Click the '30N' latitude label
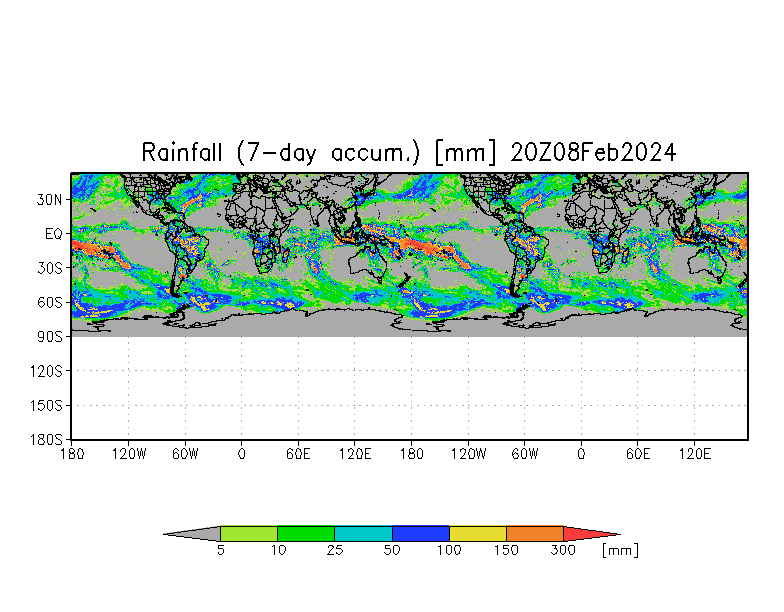Viewport: 784px width, 612px height. (50, 200)
